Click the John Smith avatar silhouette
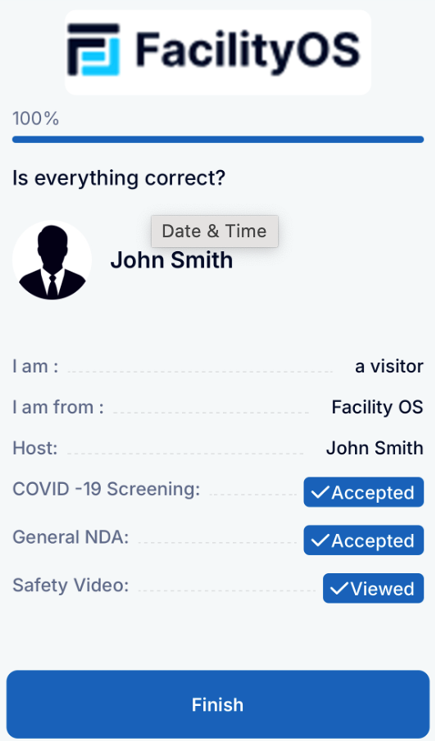The width and height of the screenshot is (435, 741). coord(52,260)
